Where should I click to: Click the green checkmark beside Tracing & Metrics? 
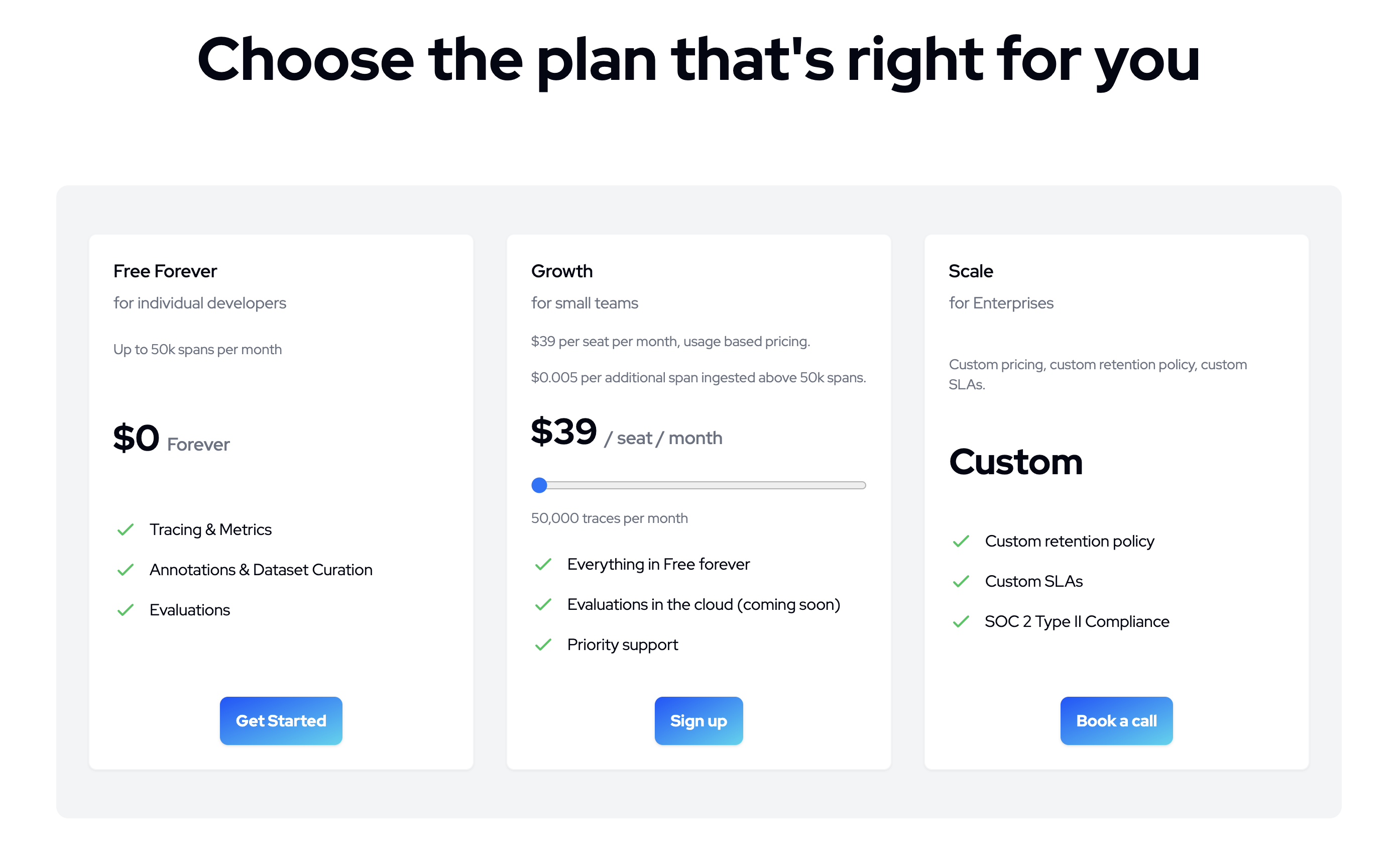(x=125, y=530)
